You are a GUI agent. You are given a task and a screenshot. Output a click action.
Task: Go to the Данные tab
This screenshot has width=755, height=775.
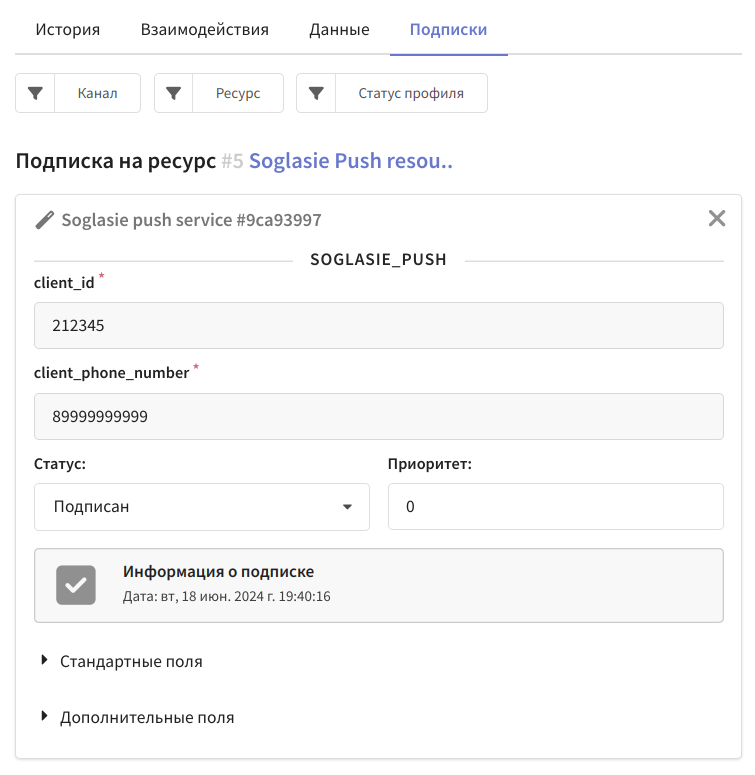click(339, 30)
